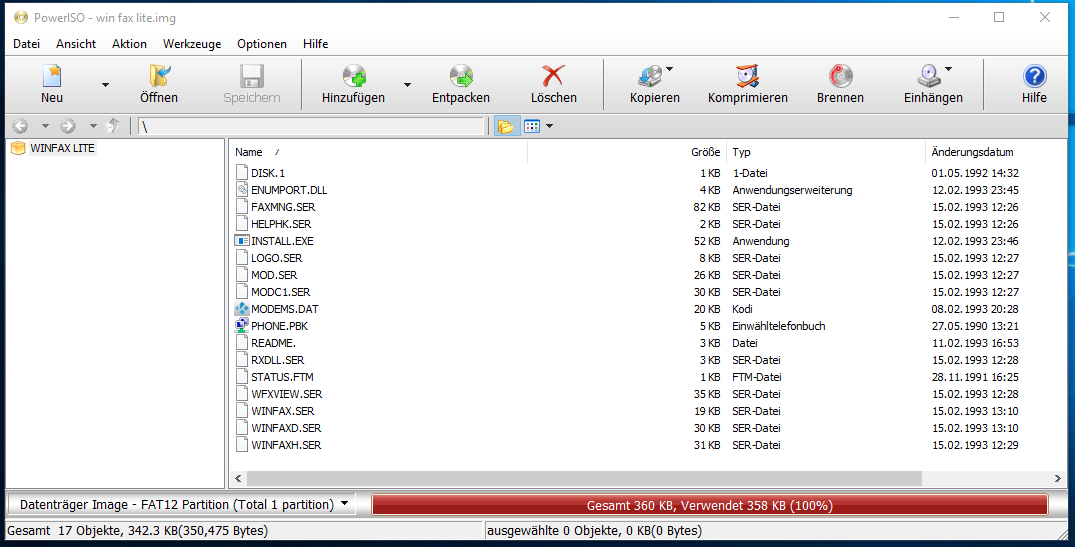Open the forward history dropdown arrow
This screenshot has height=547, width=1075.
pyautogui.click(x=93, y=126)
